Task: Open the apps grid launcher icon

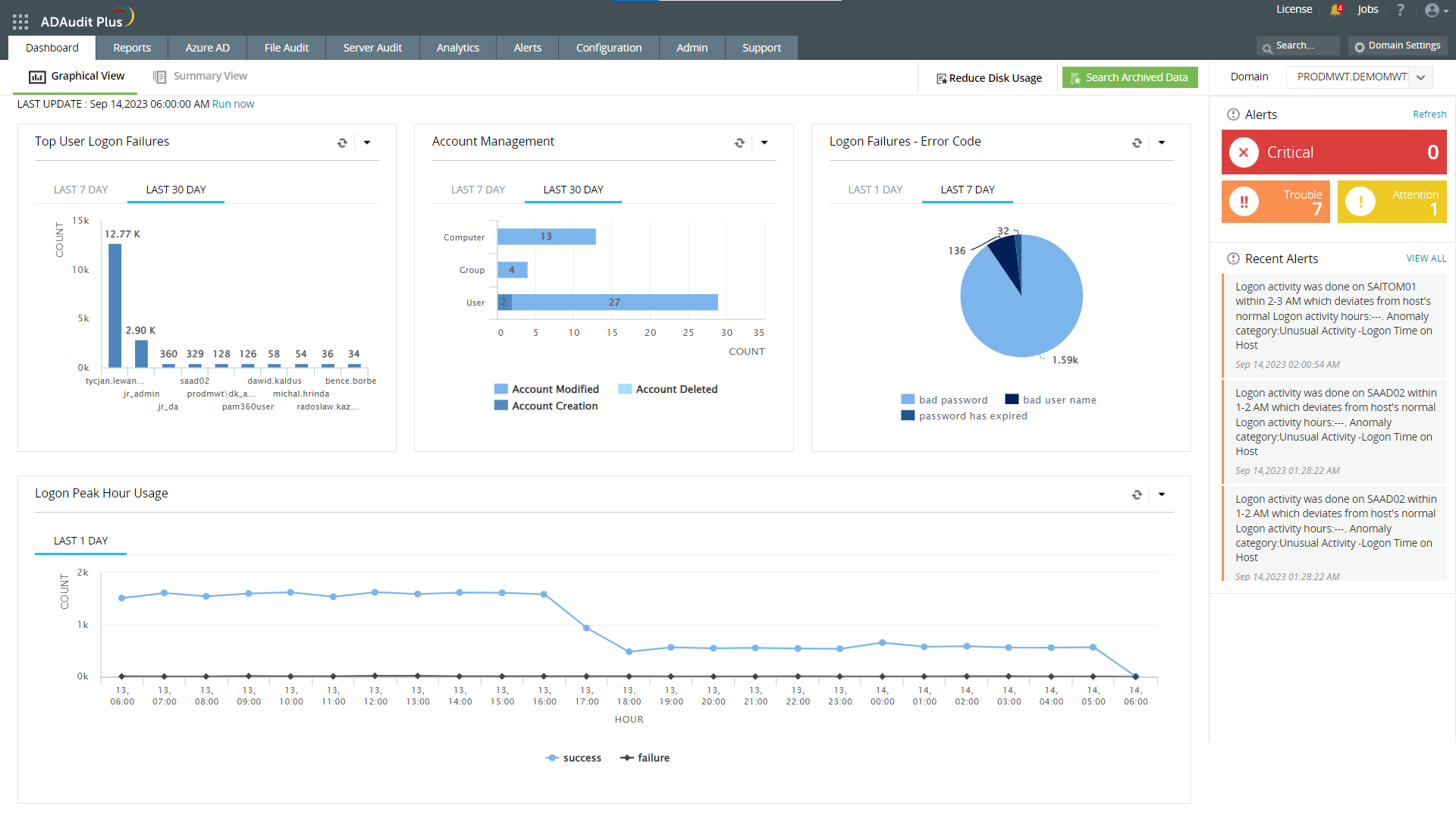Action: tap(20, 22)
